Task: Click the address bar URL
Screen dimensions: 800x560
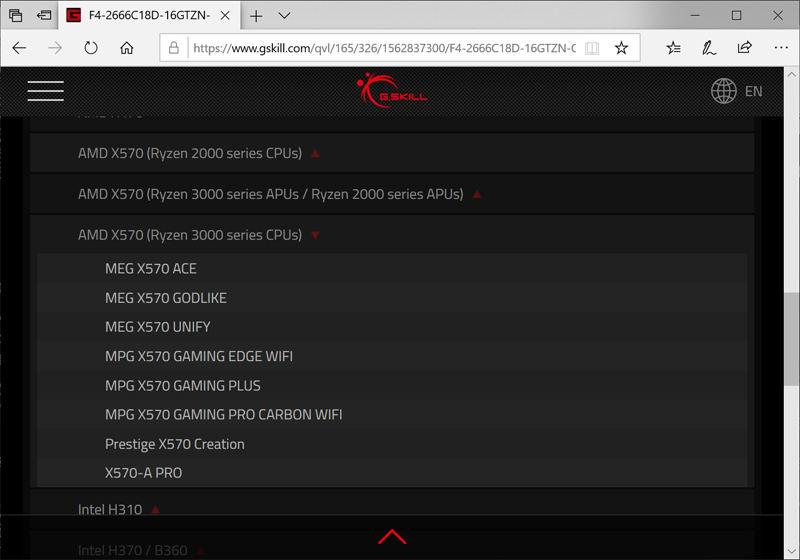Action: pos(384,48)
